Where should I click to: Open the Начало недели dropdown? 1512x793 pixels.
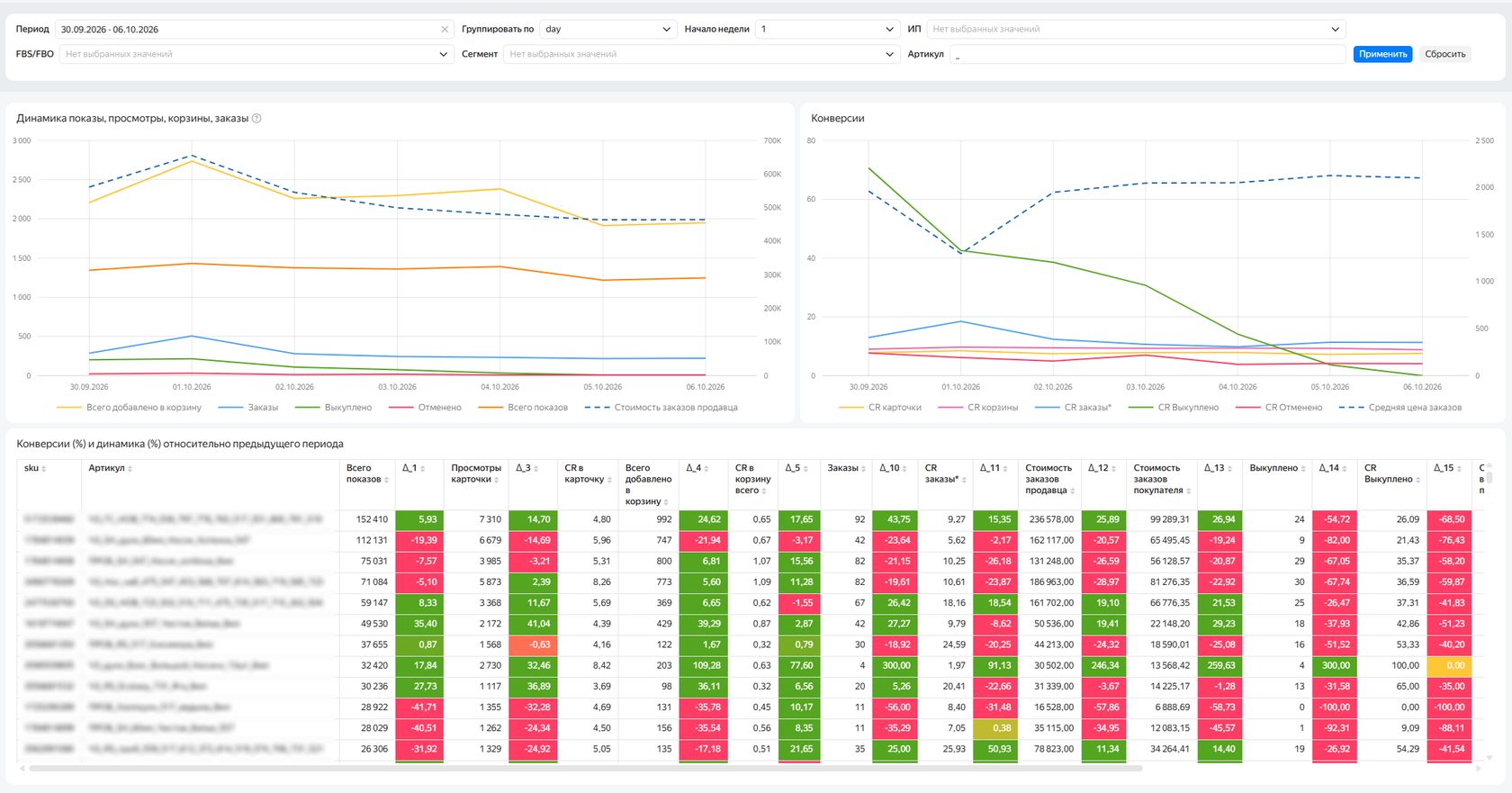827,30
